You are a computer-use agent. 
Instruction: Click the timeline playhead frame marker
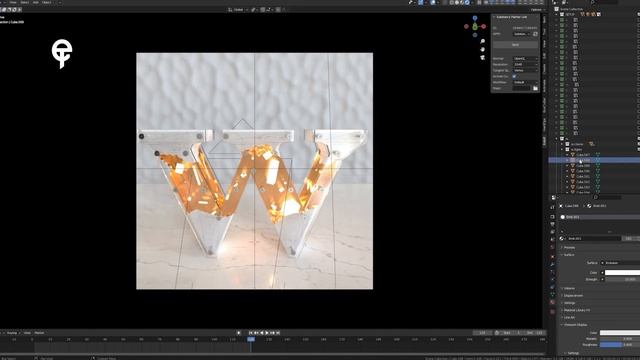[251, 340]
